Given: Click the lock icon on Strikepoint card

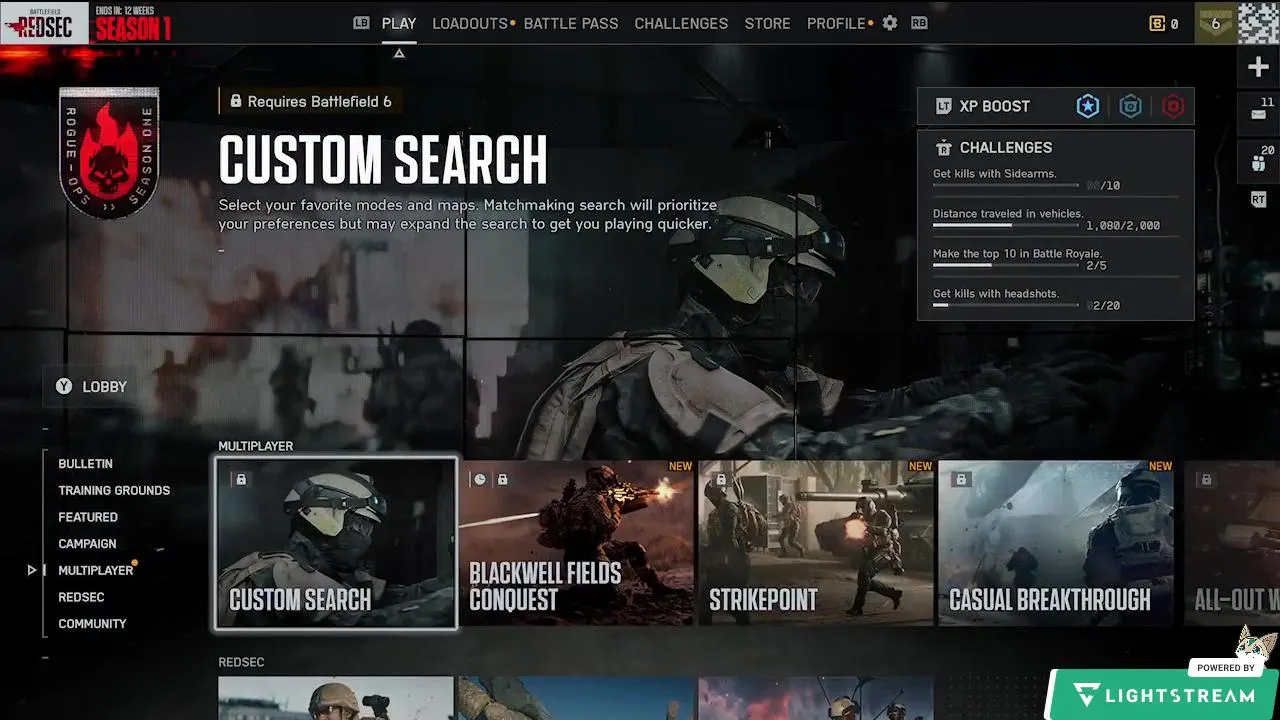Looking at the screenshot, I should [721, 479].
